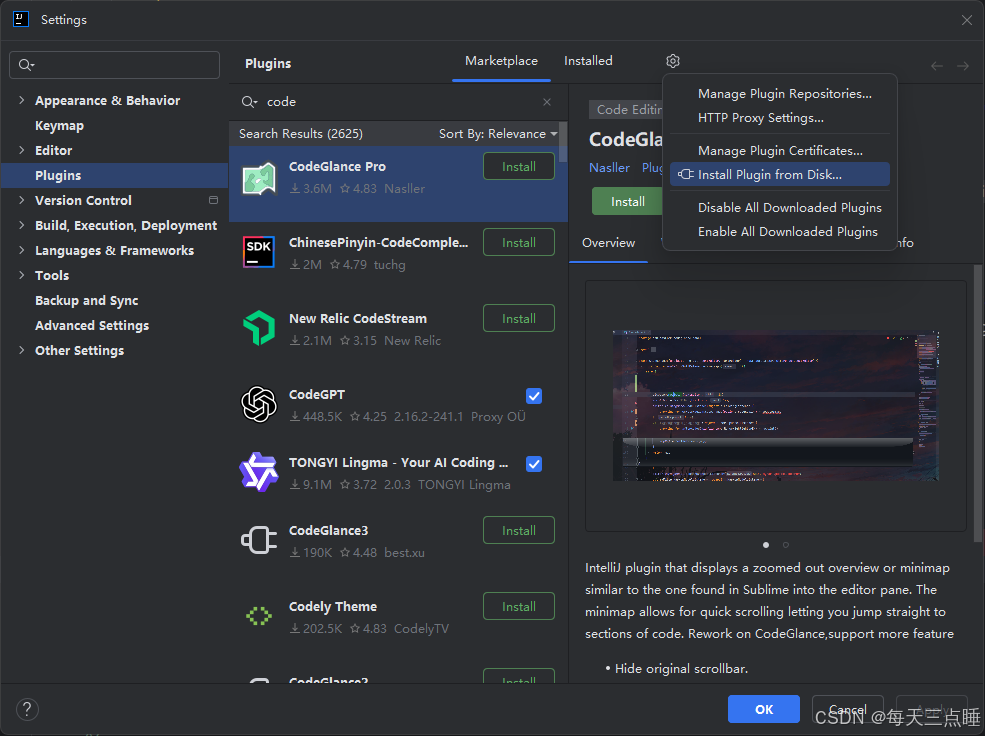
Task: Click the plugin search field containing code
Action: (x=397, y=102)
